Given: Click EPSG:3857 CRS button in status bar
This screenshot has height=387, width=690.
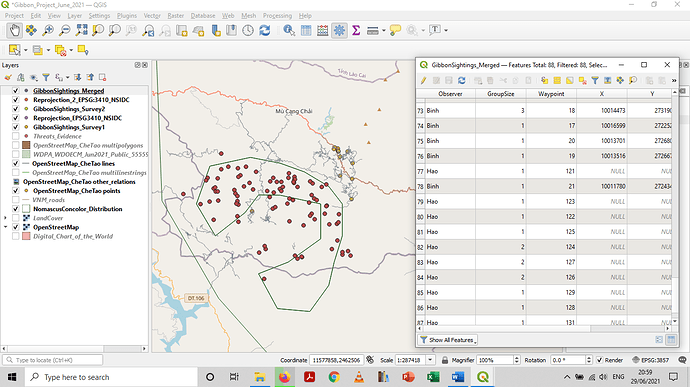Looking at the screenshot, I should 650,360.
